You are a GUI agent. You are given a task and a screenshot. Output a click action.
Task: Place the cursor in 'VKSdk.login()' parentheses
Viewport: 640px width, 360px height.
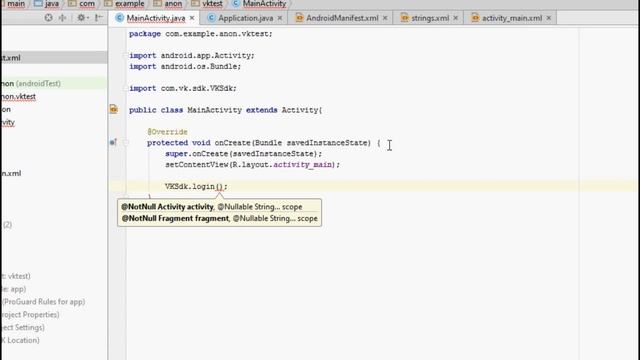point(219,187)
